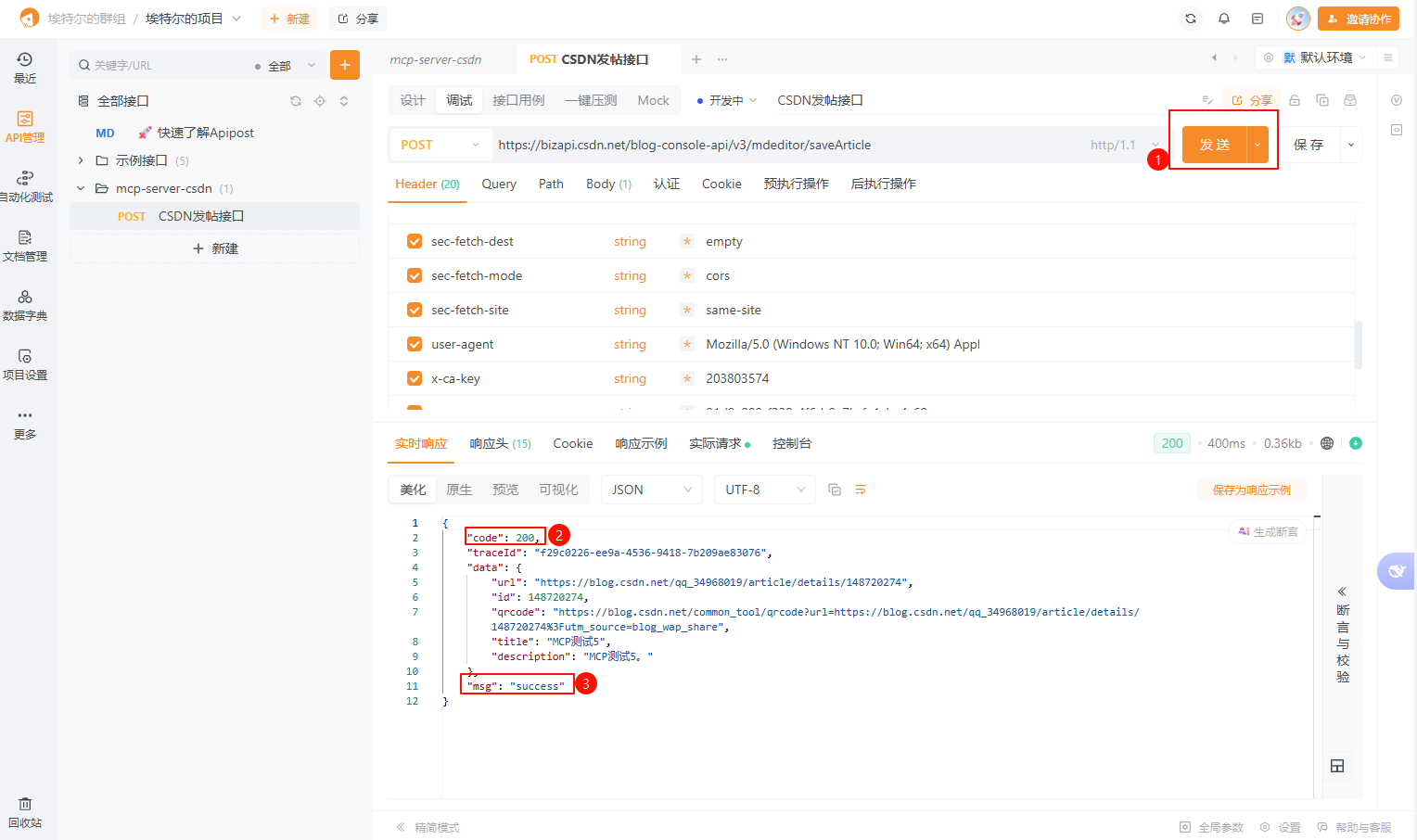Uncheck the user-agent header

coord(415,344)
